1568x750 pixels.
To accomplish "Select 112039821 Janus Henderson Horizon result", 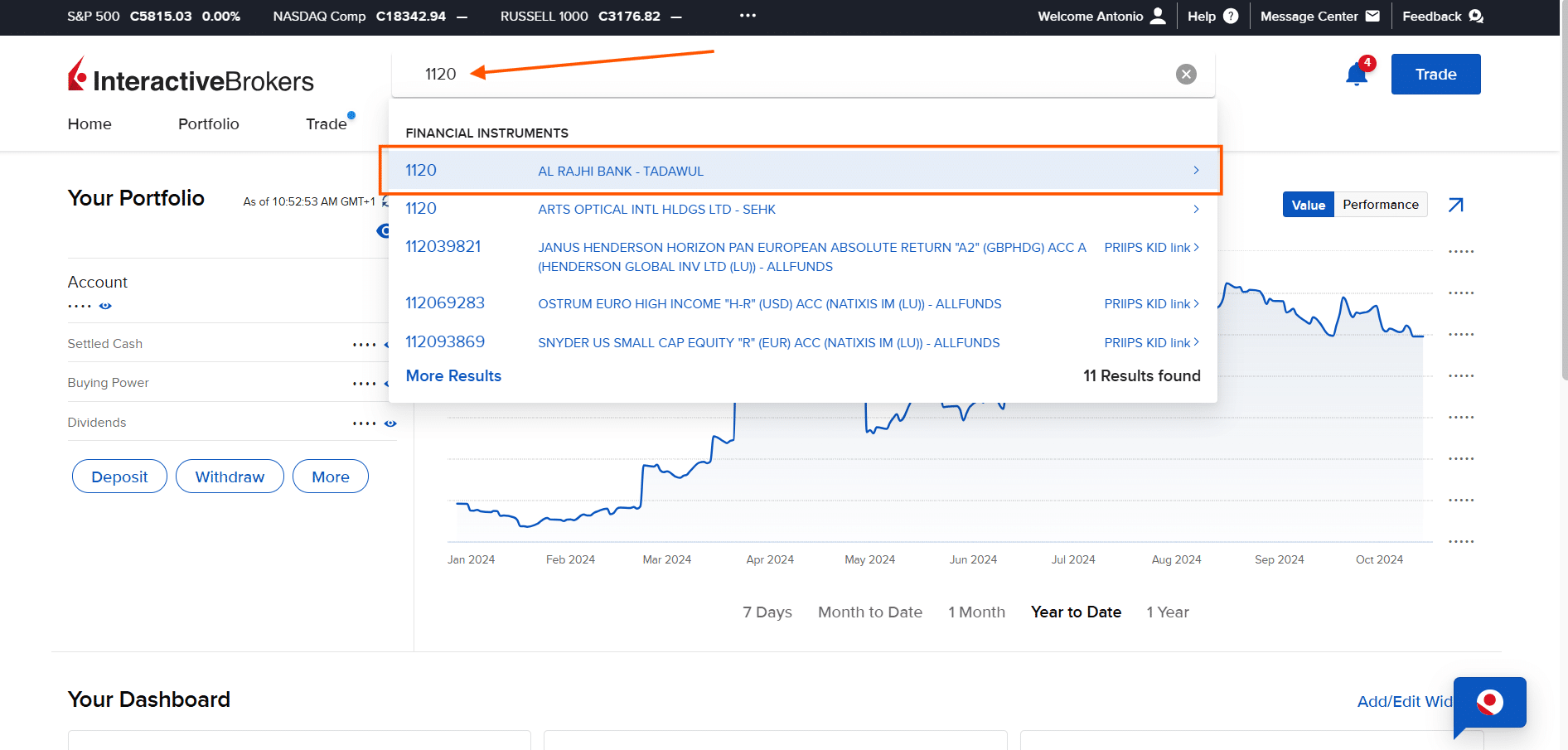I will (802, 256).
